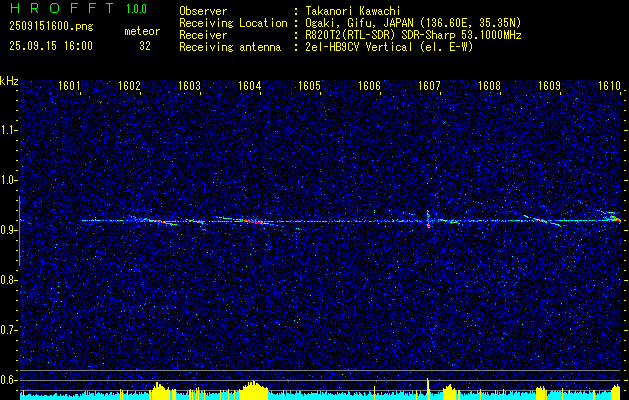Click the 1605 time axis marker
This screenshot has height=400, width=629.
(309, 85)
